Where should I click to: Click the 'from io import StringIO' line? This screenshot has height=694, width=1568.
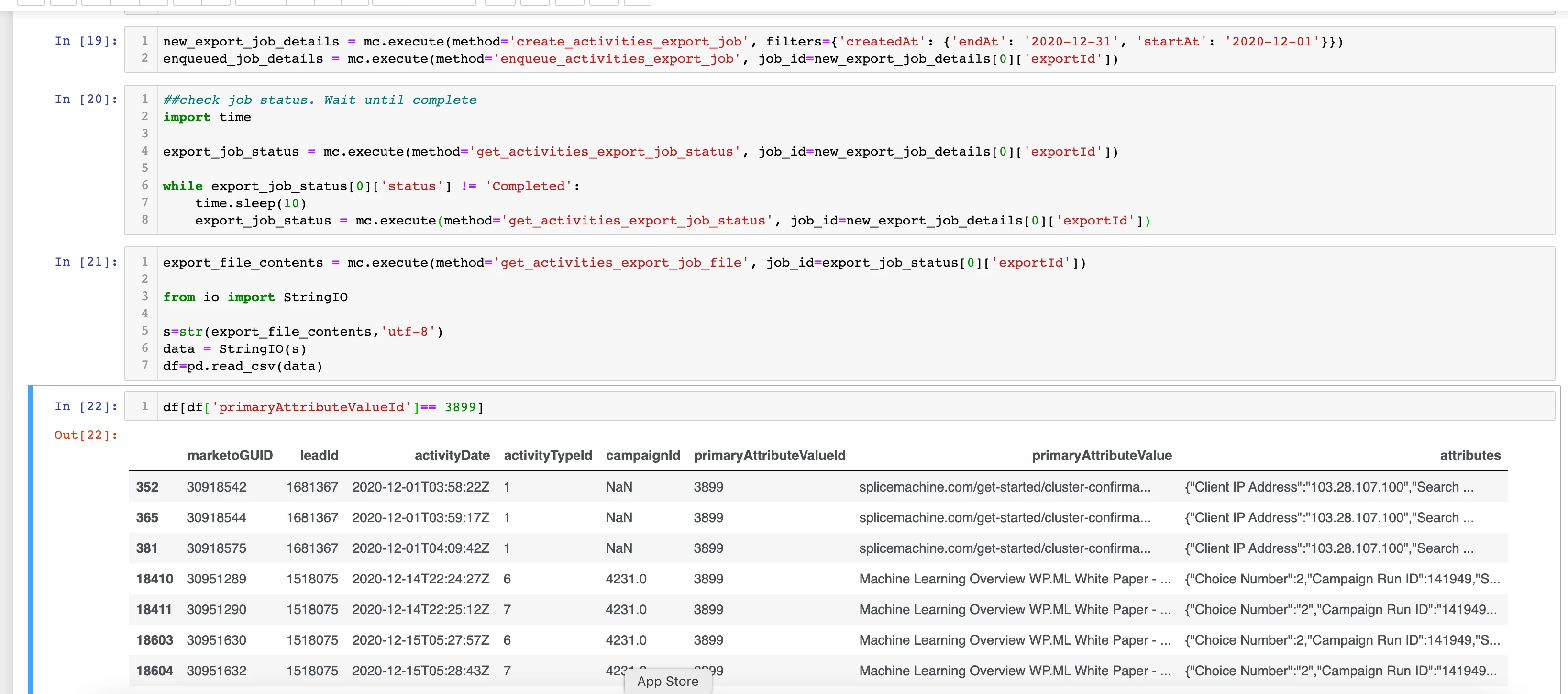point(255,297)
